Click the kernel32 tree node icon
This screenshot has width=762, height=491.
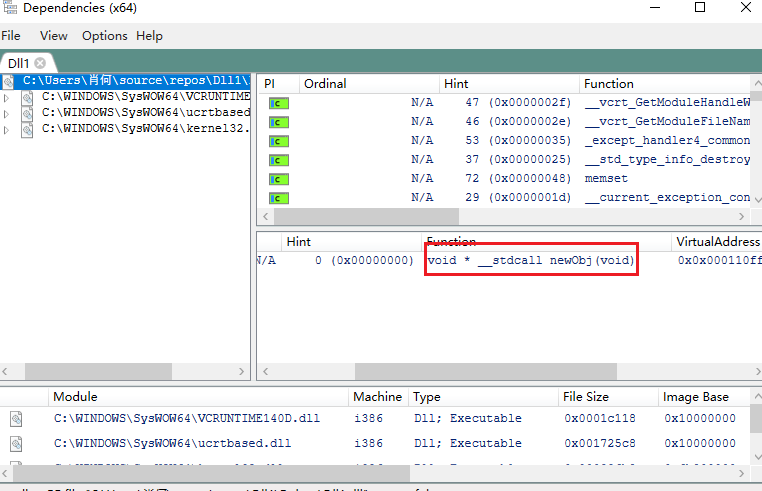27,129
